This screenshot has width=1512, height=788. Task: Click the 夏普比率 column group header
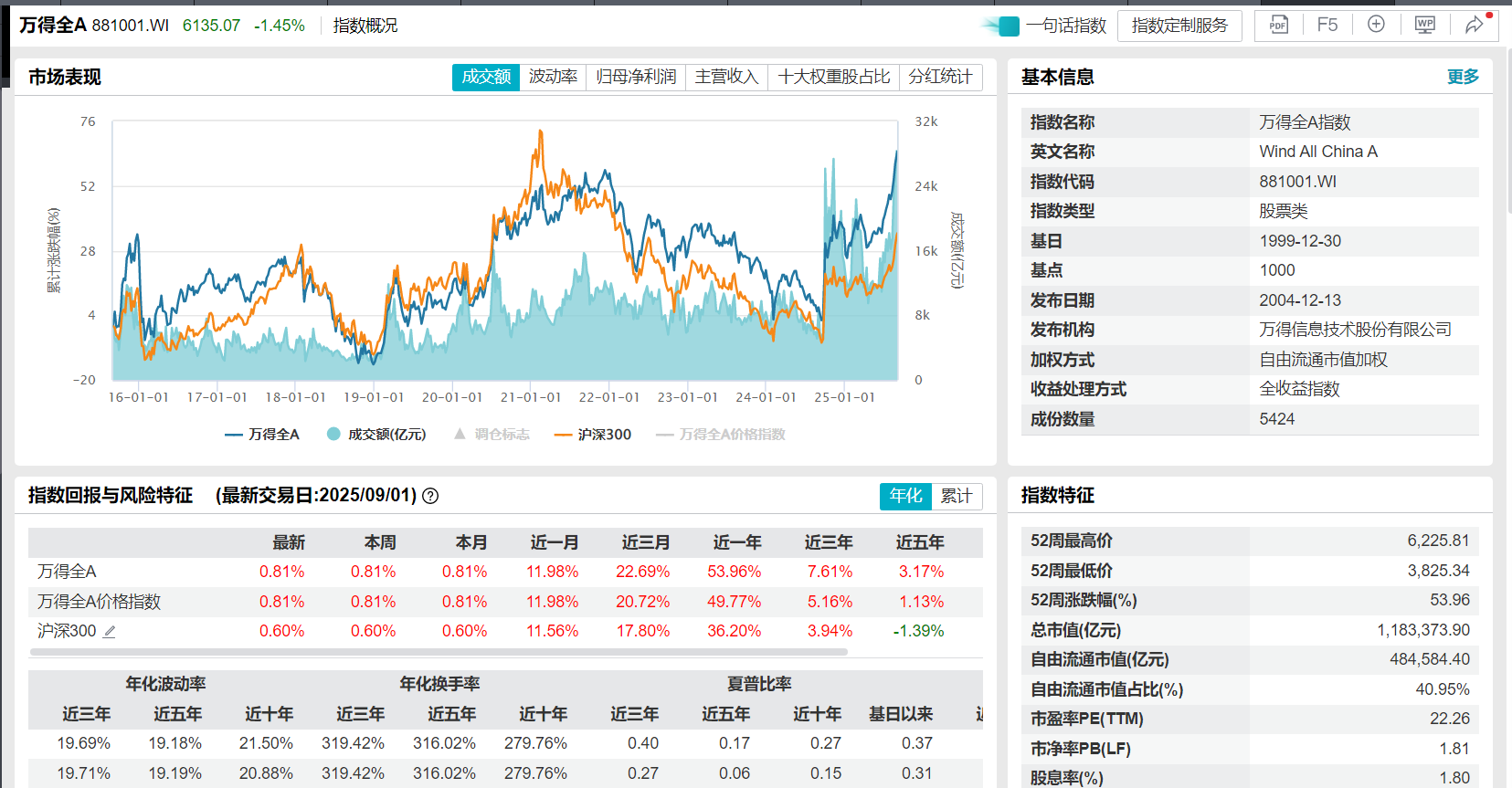tap(759, 684)
